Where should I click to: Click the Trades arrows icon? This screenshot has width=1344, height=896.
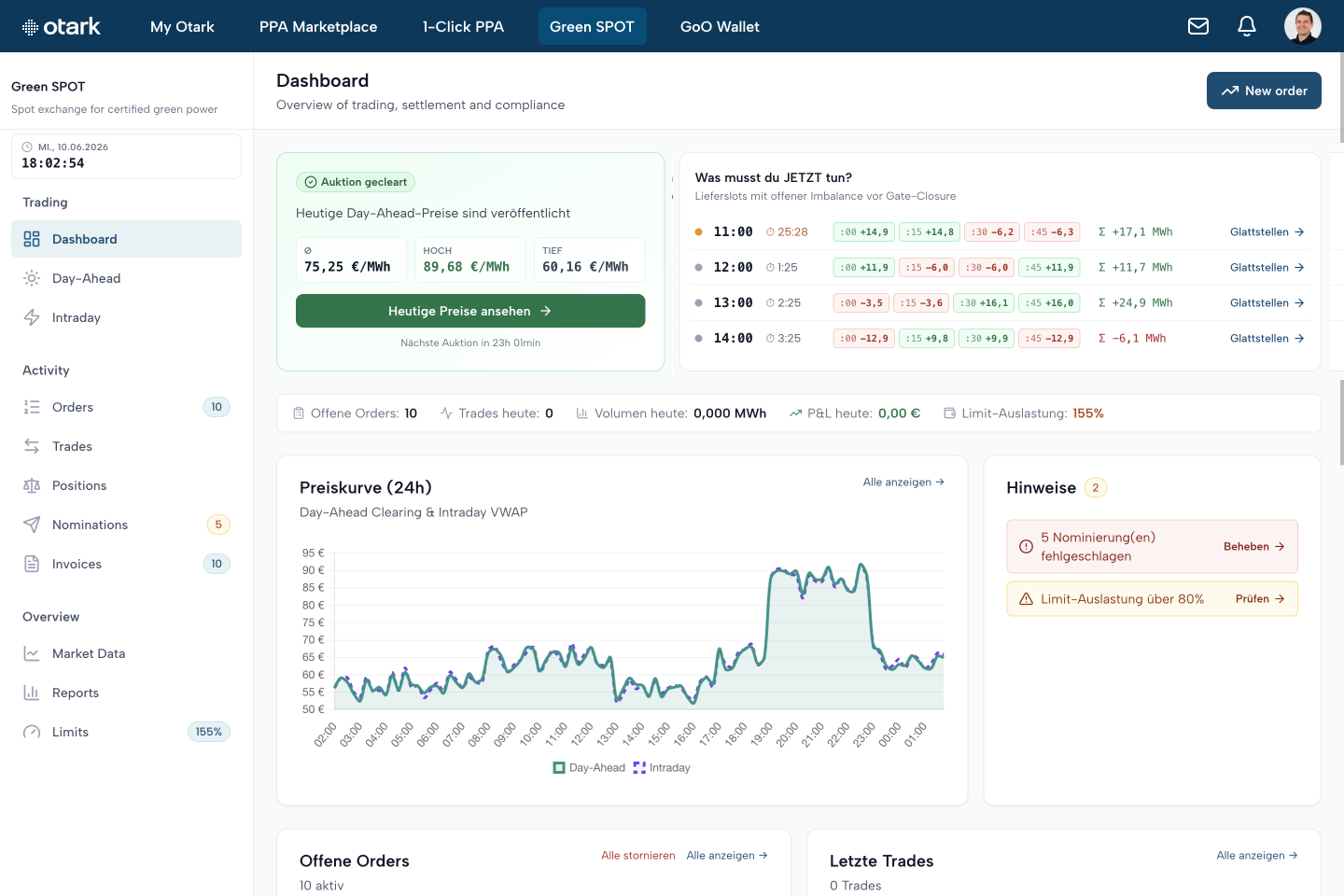pos(32,446)
